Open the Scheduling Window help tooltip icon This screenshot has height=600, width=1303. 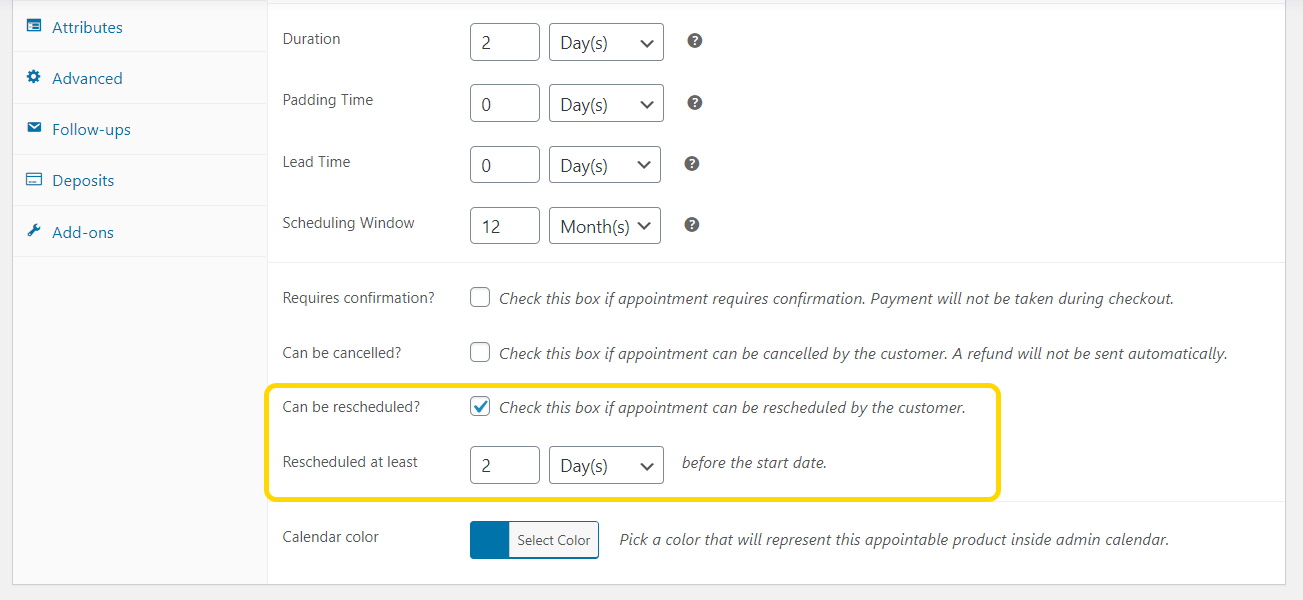(691, 224)
